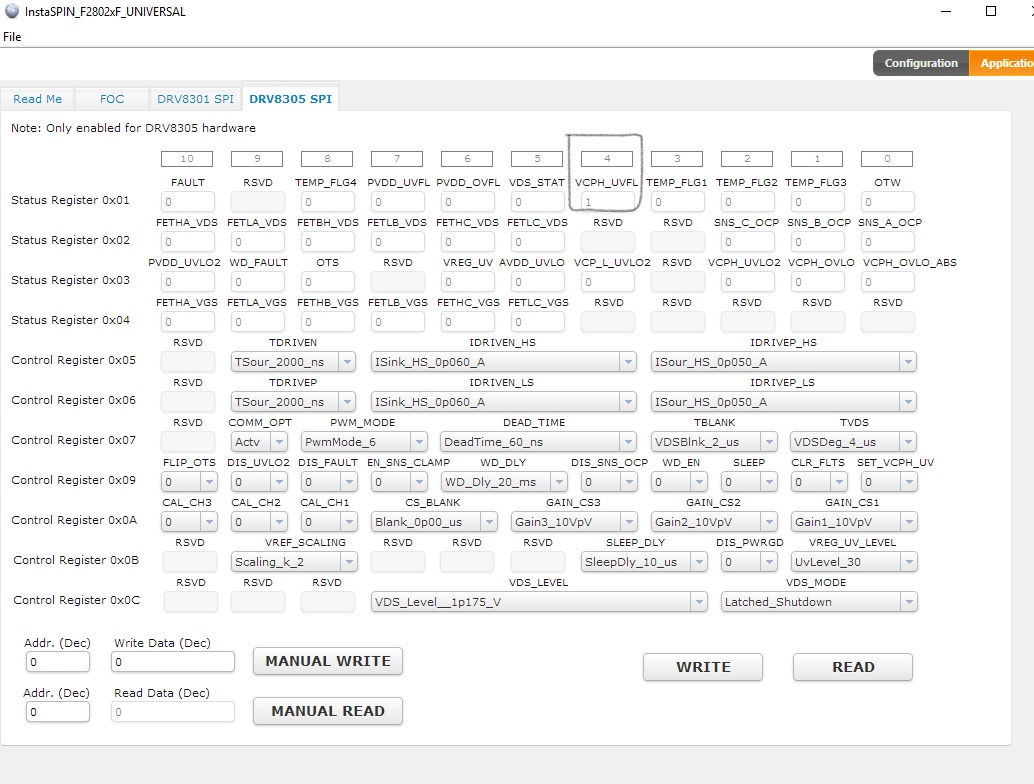Open the File menu
The width and height of the screenshot is (1034, 784).
click(x=12, y=36)
